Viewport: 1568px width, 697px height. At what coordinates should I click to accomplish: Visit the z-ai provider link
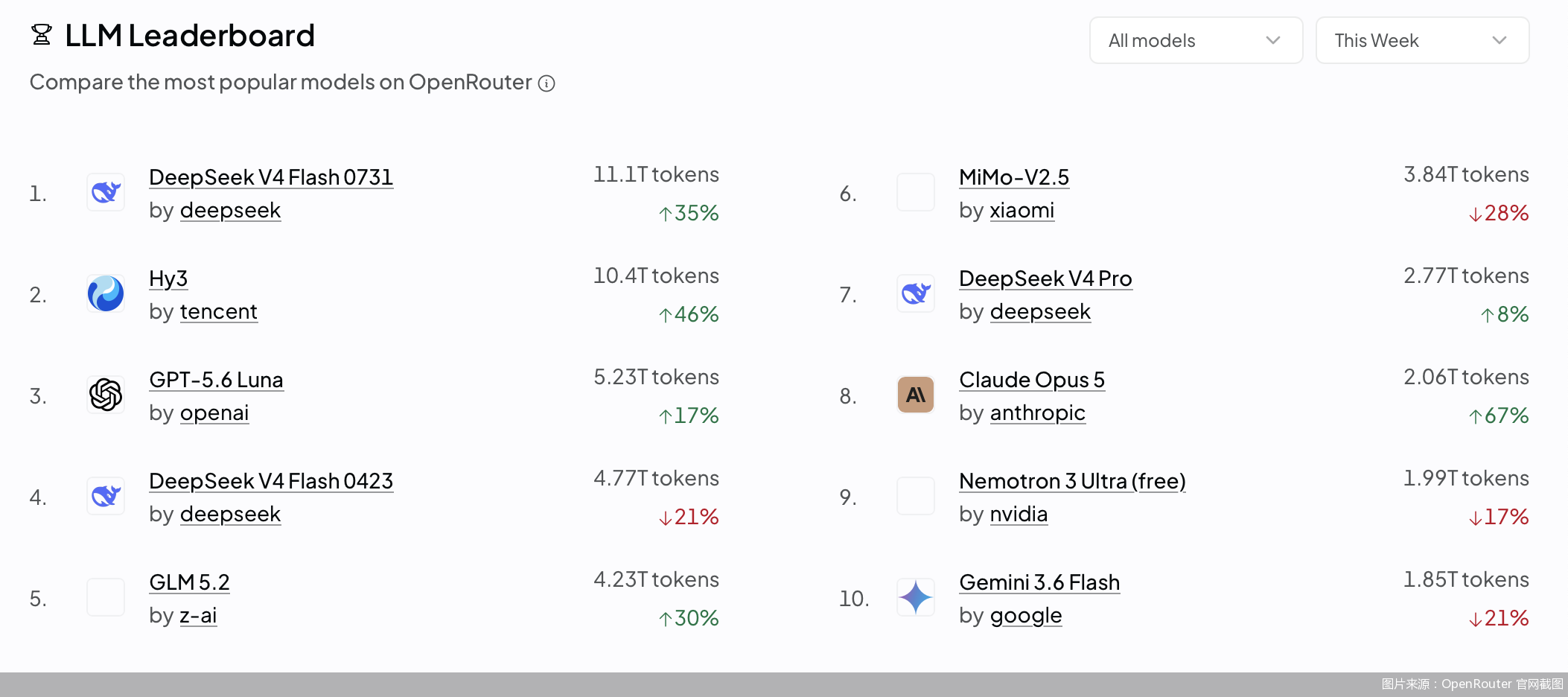tap(198, 616)
